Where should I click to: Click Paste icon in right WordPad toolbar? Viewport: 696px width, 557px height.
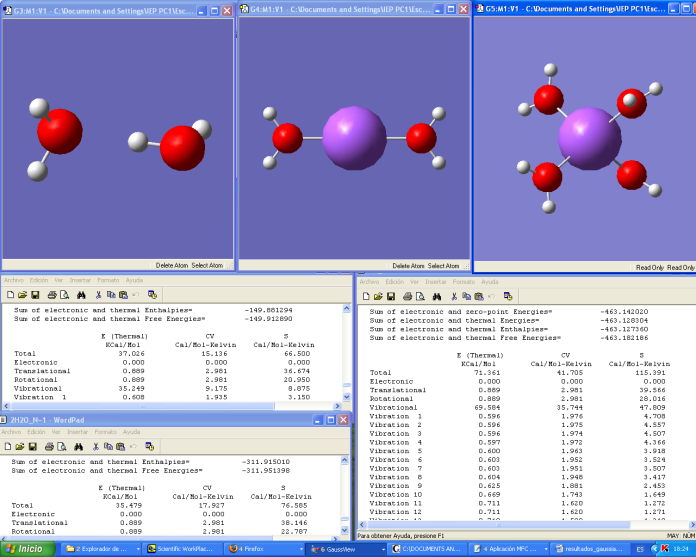click(479, 296)
